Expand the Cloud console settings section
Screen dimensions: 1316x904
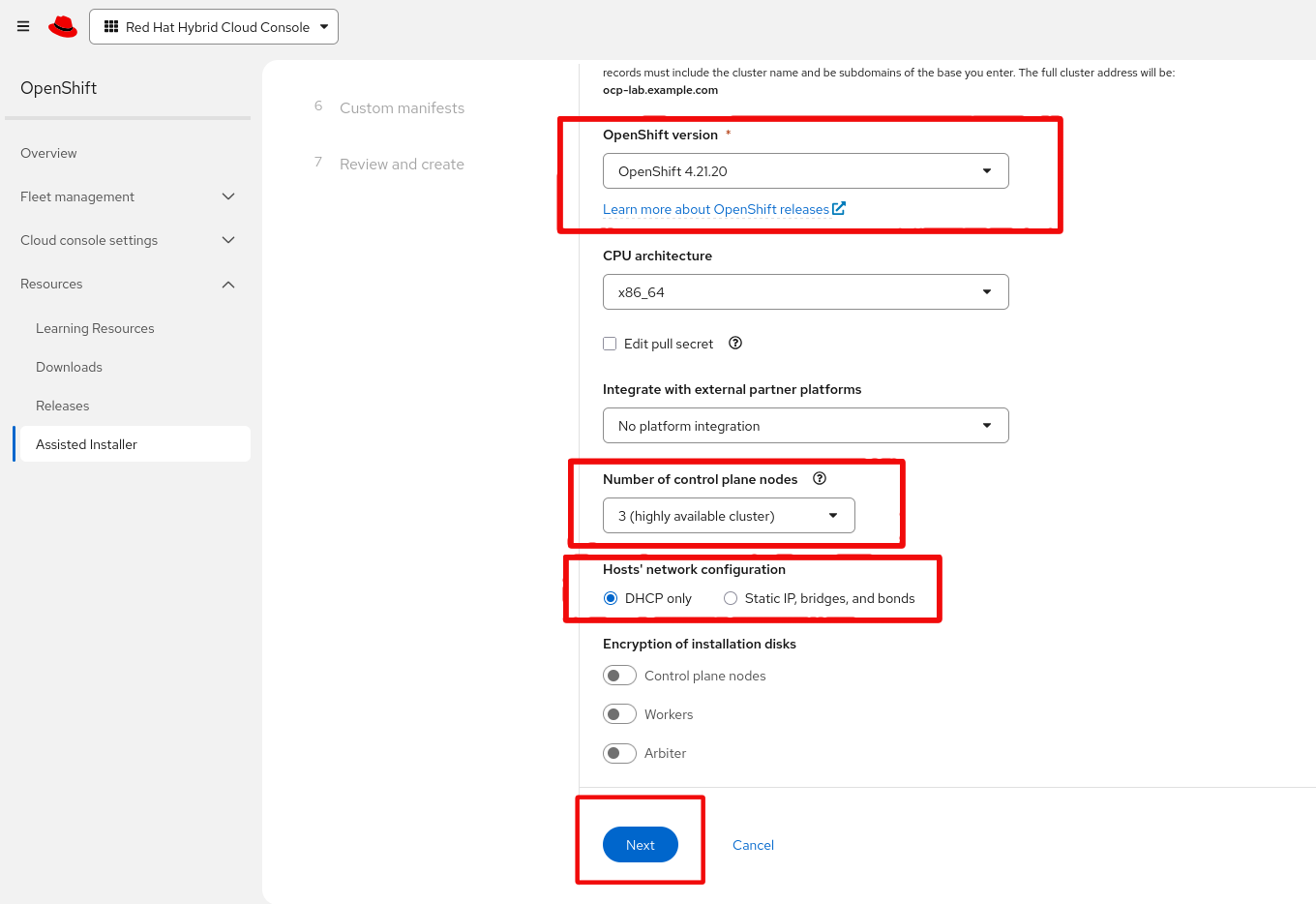pos(128,240)
